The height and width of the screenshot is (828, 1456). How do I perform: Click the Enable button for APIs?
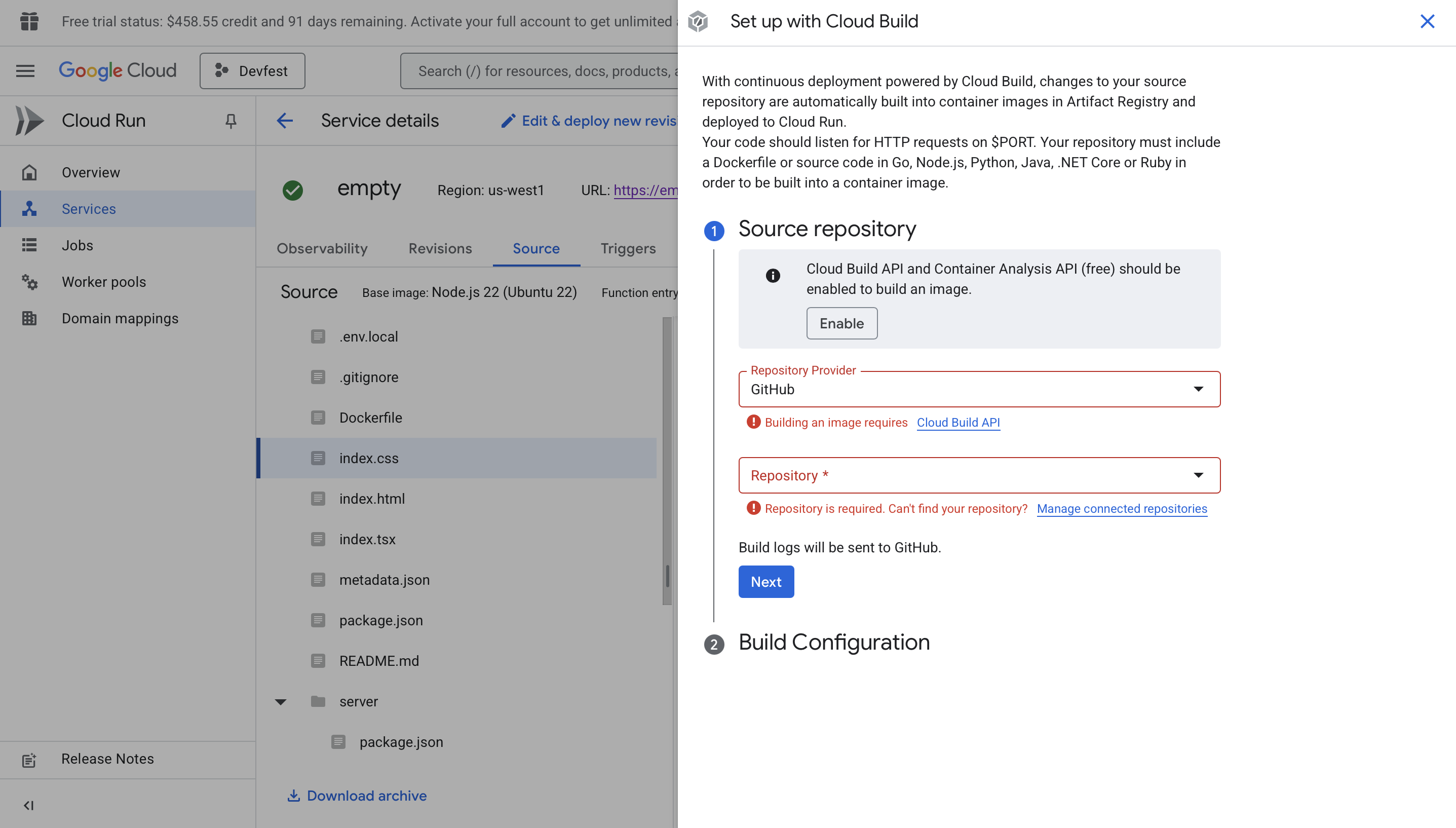click(x=841, y=324)
